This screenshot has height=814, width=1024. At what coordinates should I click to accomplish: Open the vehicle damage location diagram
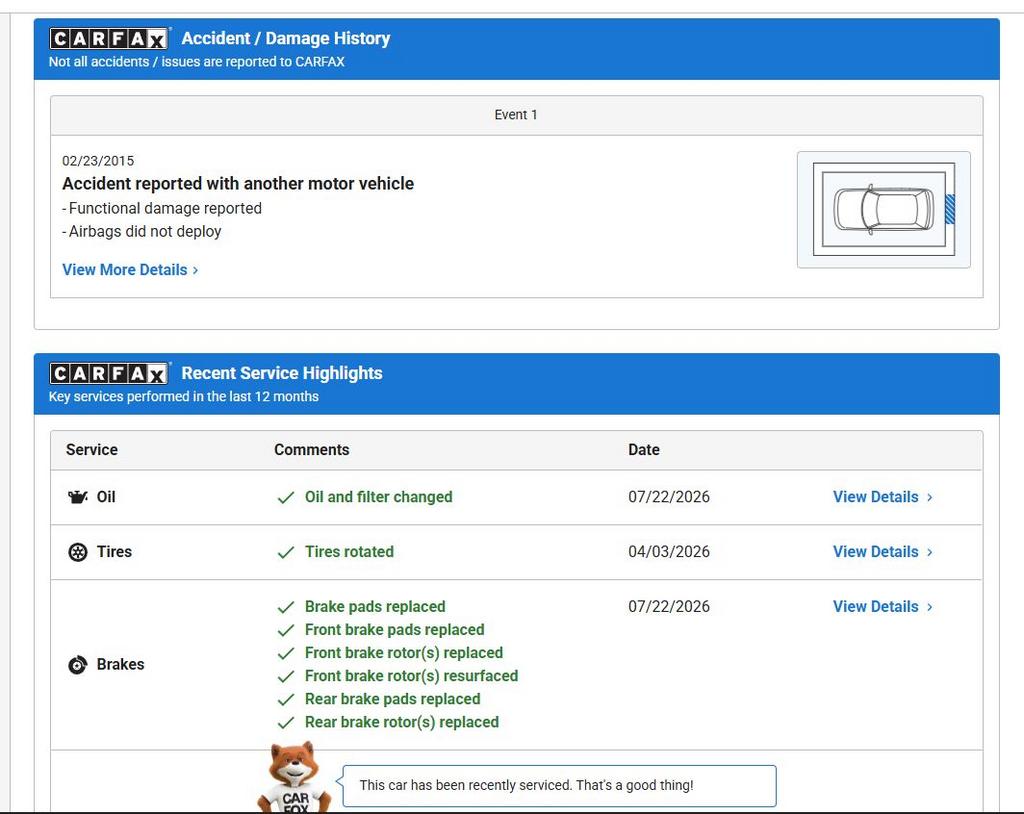[x=884, y=210]
